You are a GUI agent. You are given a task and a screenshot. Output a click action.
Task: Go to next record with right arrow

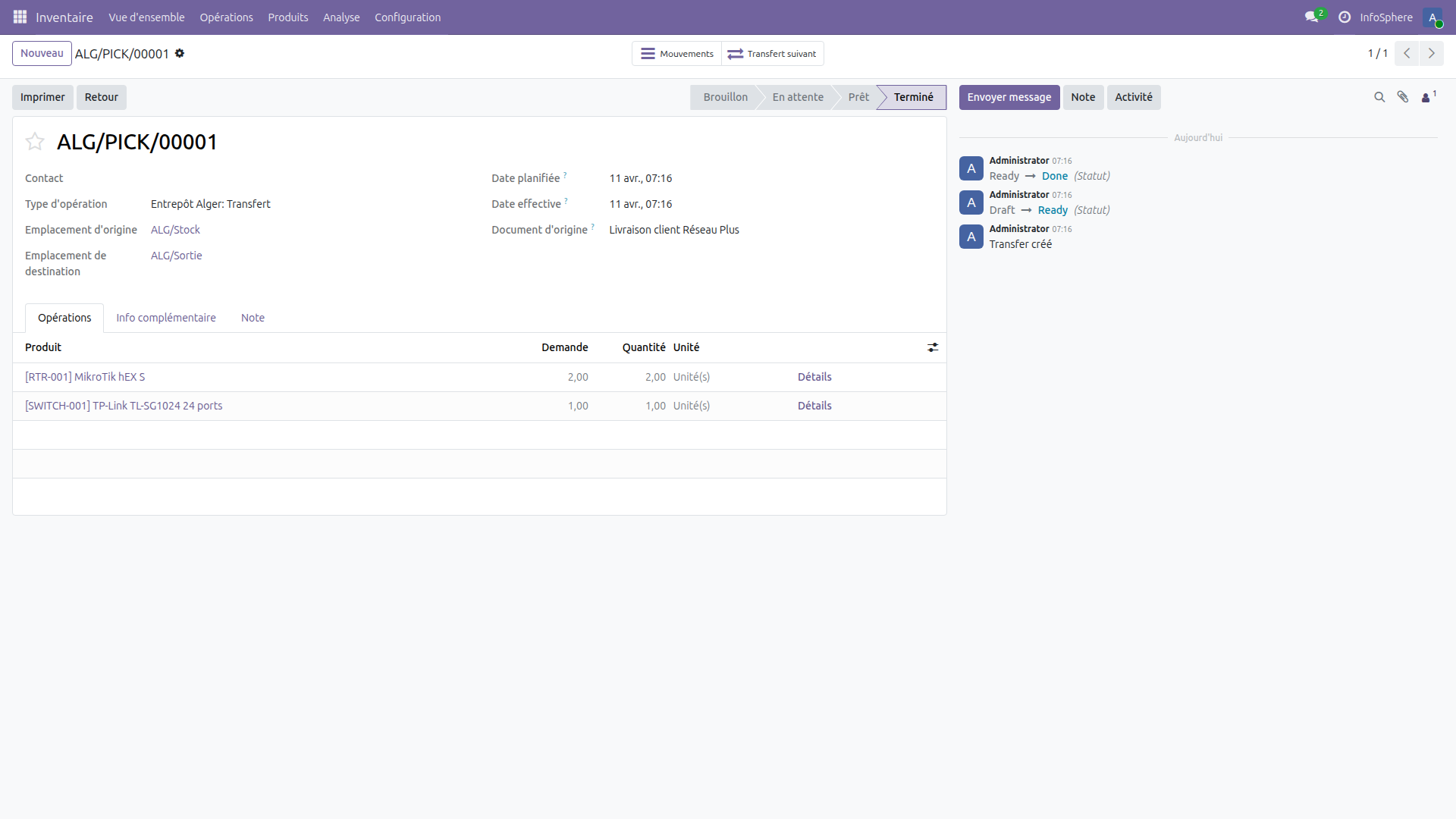(x=1432, y=53)
